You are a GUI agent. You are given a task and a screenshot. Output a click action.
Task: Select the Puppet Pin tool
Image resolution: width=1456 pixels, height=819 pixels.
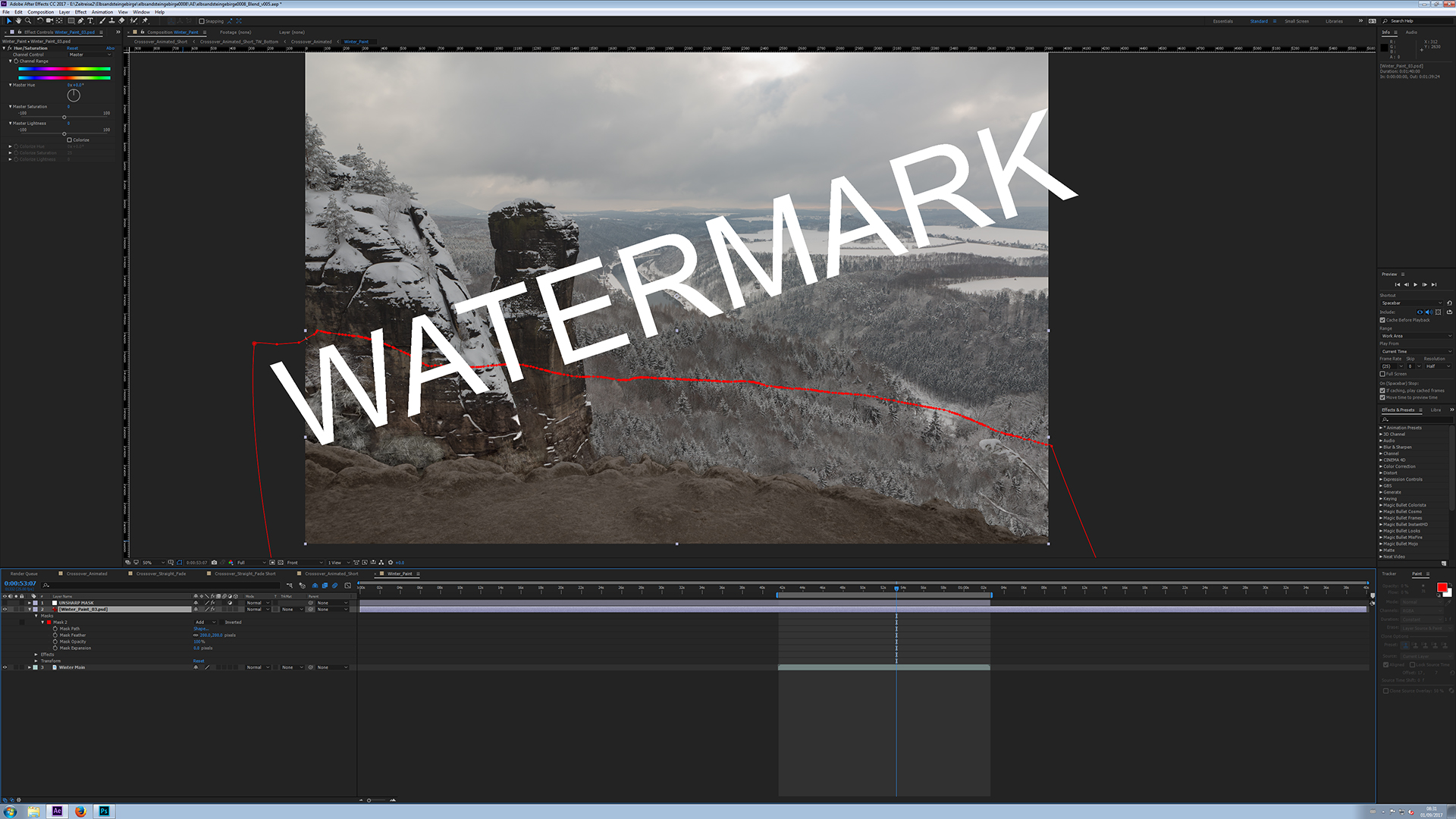click(x=143, y=20)
